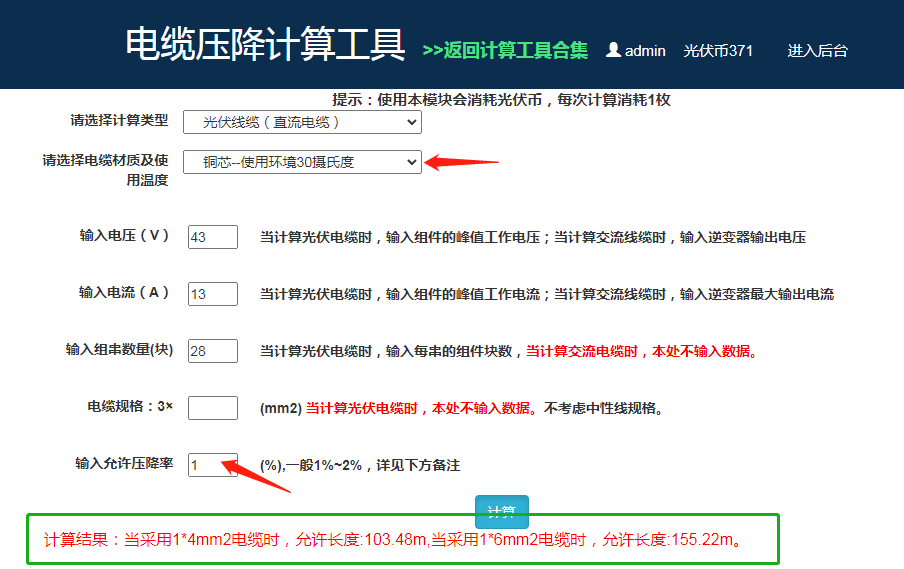Click the red 当计算交流电缆时 warning text
The image size is (904, 569).
click(x=641, y=351)
